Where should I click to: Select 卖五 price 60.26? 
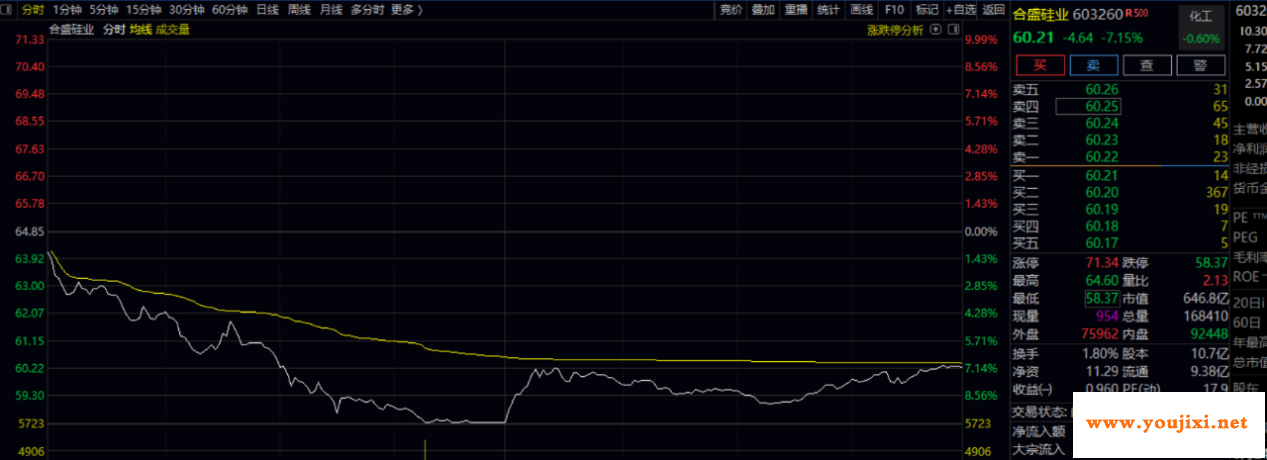1102,91
